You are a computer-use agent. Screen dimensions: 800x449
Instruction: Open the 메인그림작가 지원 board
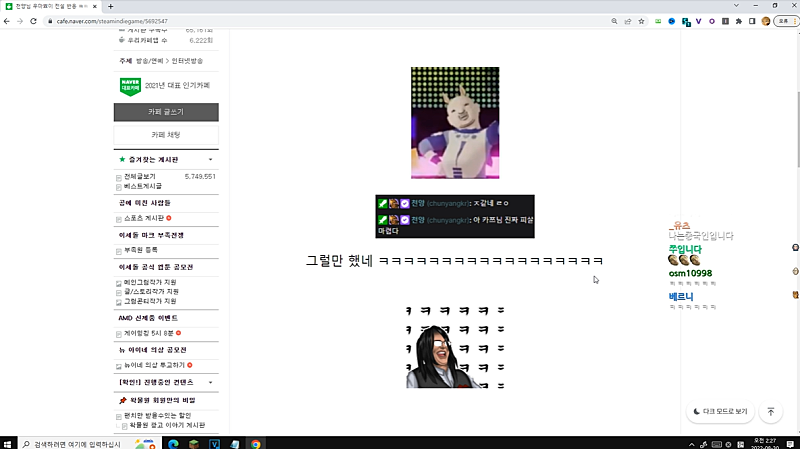point(150,282)
